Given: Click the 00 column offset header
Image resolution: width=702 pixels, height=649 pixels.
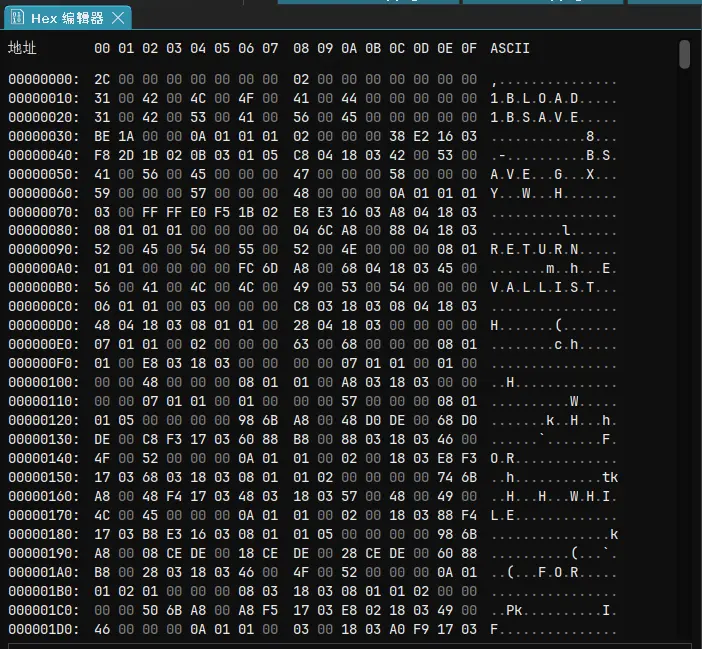Looking at the screenshot, I should [x=102, y=48].
